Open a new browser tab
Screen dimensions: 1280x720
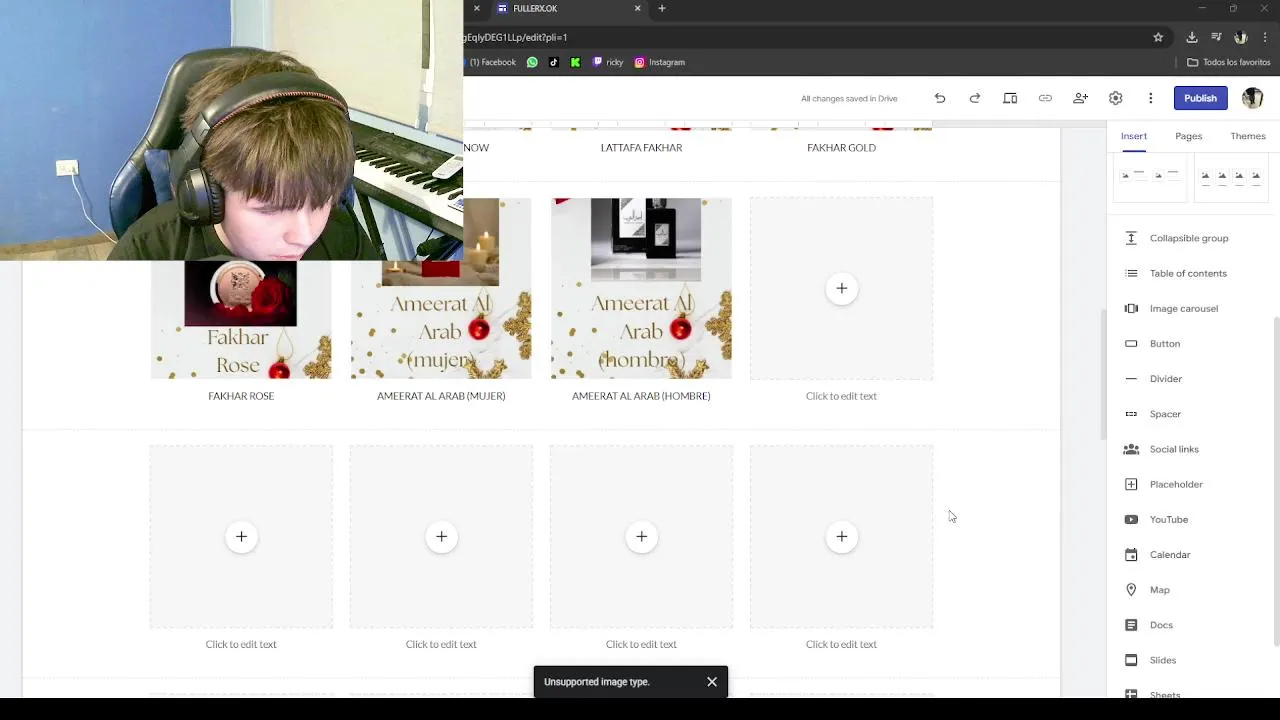click(661, 8)
